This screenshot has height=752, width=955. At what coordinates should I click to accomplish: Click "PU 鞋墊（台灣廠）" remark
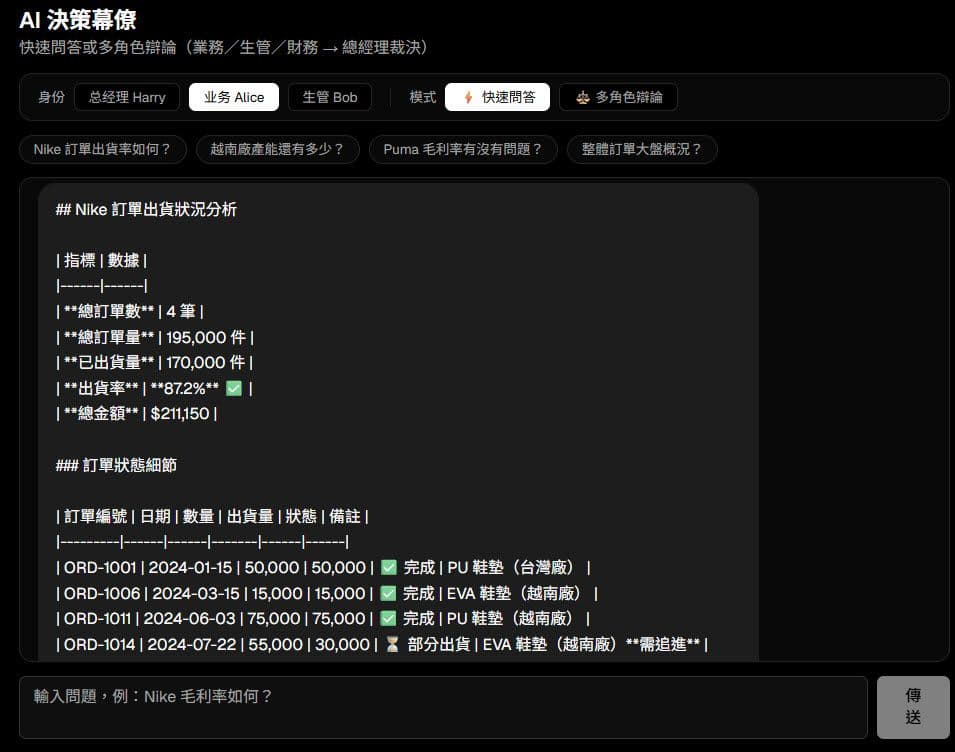coord(513,568)
